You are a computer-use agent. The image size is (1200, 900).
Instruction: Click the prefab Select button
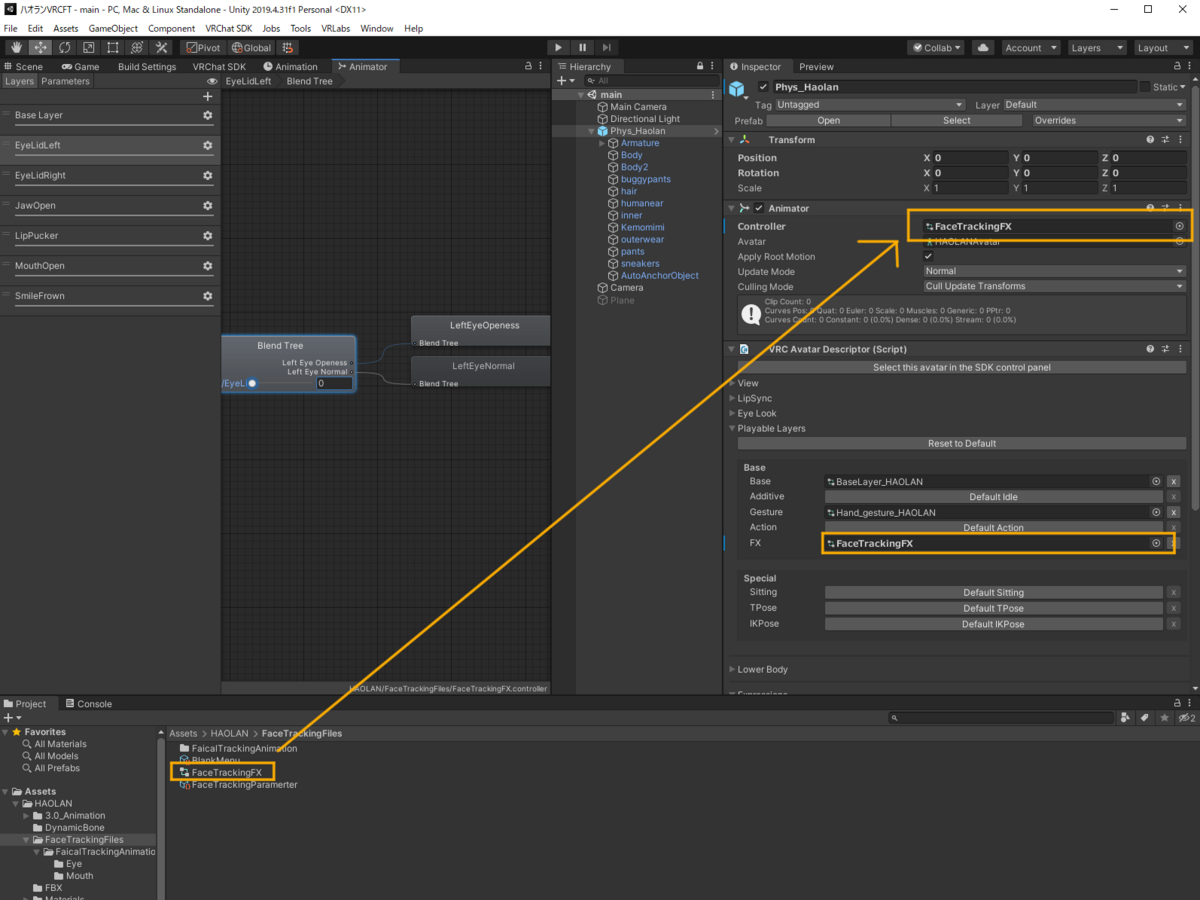(957, 120)
